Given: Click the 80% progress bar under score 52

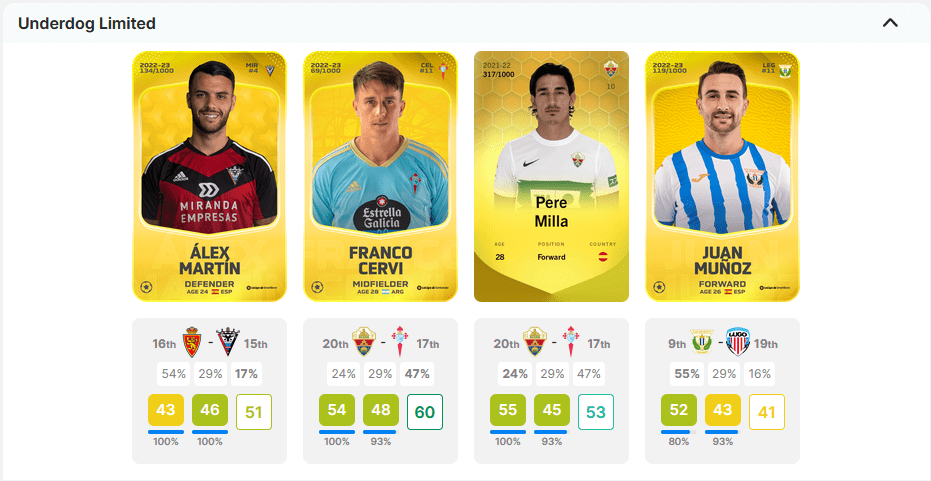Looking at the screenshot, I should pos(679,432).
